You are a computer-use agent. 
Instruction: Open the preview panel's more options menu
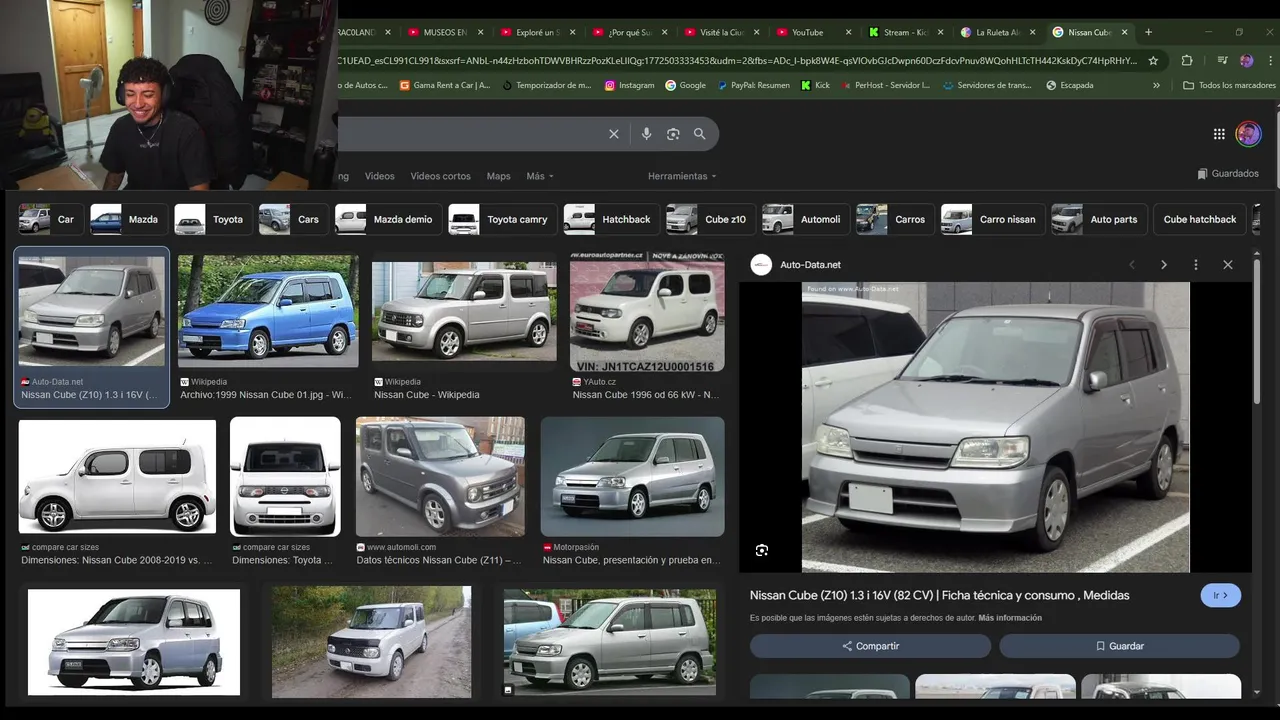click(x=1195, y=265)
